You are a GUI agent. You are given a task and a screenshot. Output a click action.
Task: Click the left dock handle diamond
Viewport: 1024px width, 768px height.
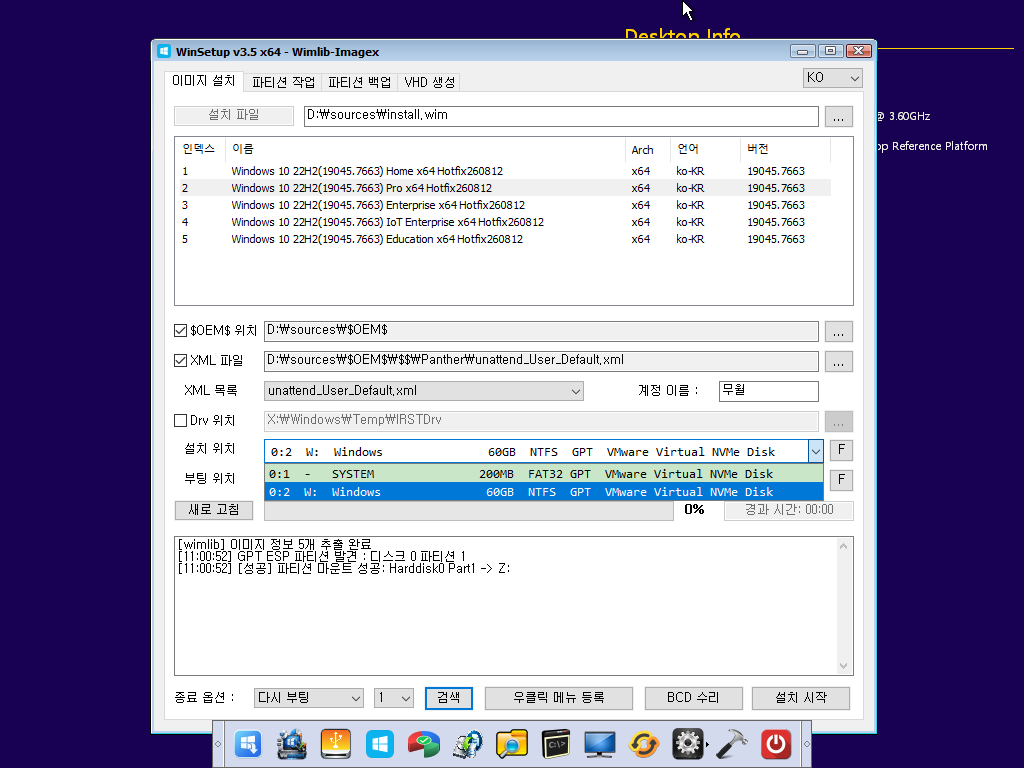tap(218, 744)
